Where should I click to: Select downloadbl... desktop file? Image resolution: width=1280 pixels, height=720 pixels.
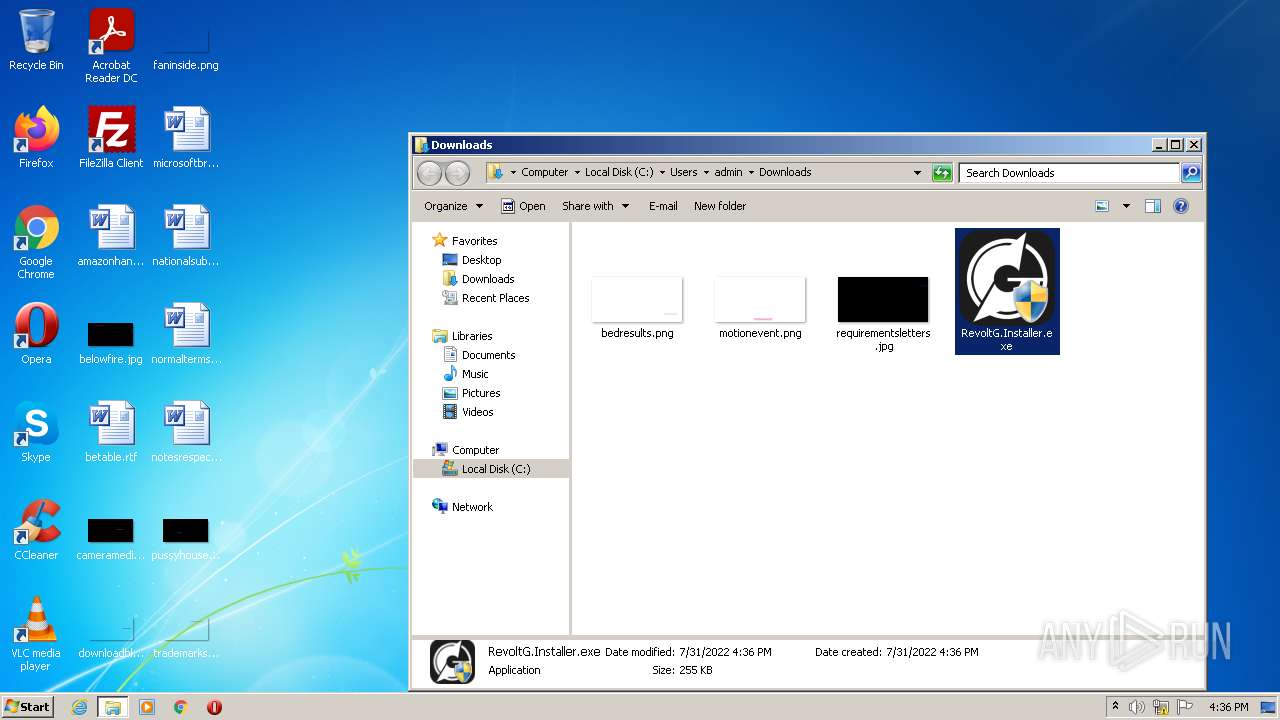coord(111,636)
